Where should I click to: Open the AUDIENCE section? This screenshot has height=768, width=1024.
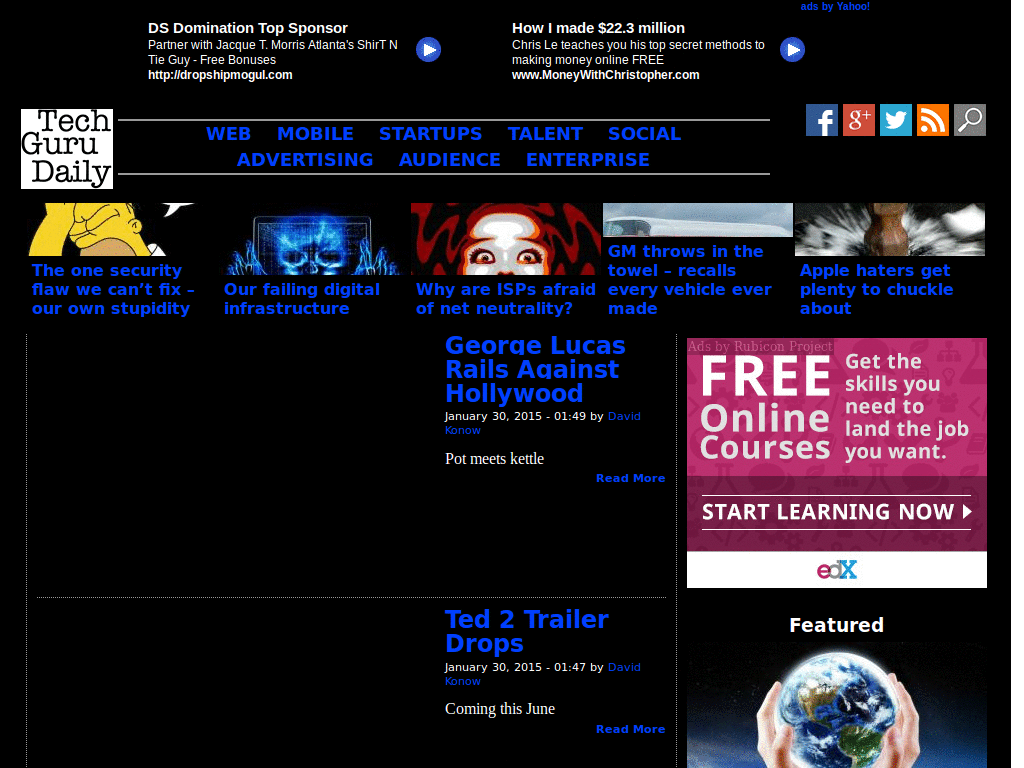click(x=450, y=160)
